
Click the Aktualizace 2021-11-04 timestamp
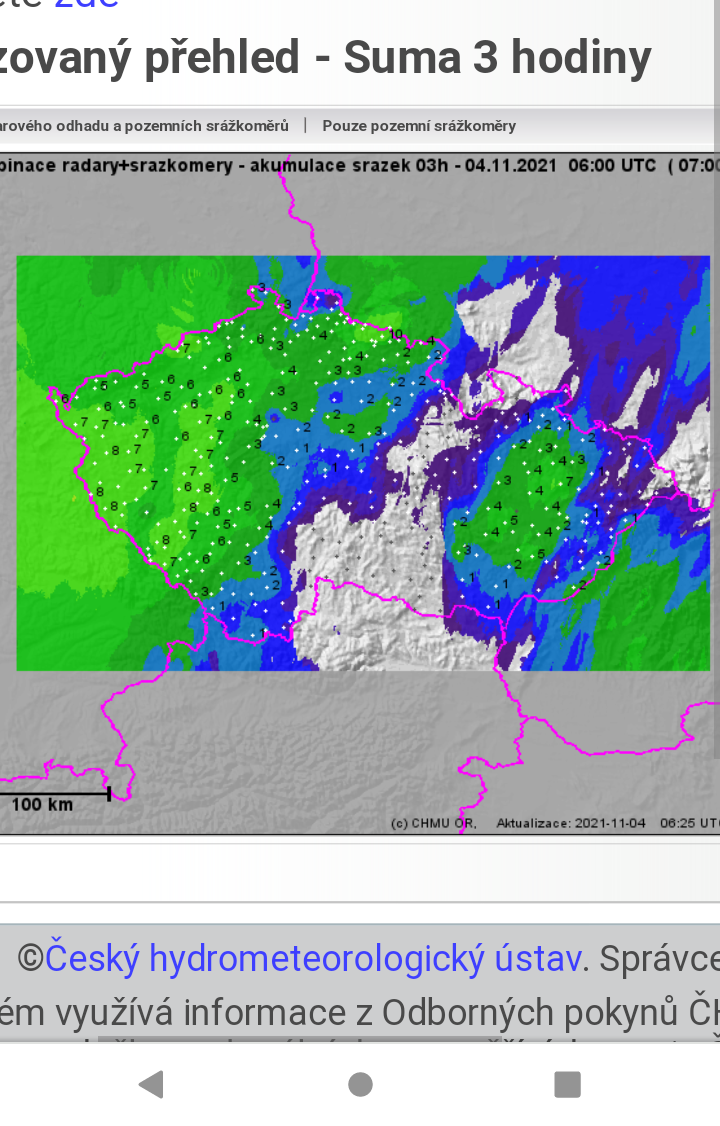point(571,823)
